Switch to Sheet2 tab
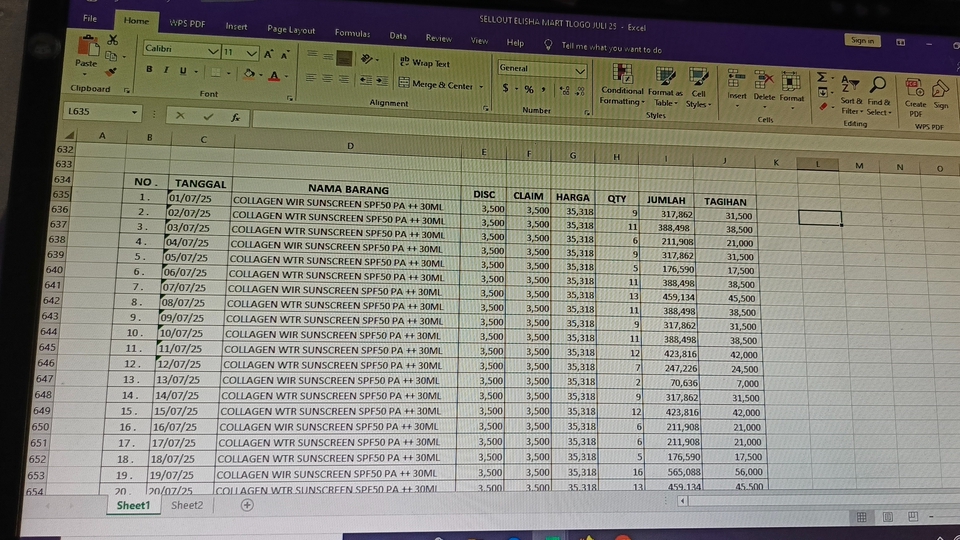The height and width of the screenshot is (540, 960). click(x=187, y=505)
